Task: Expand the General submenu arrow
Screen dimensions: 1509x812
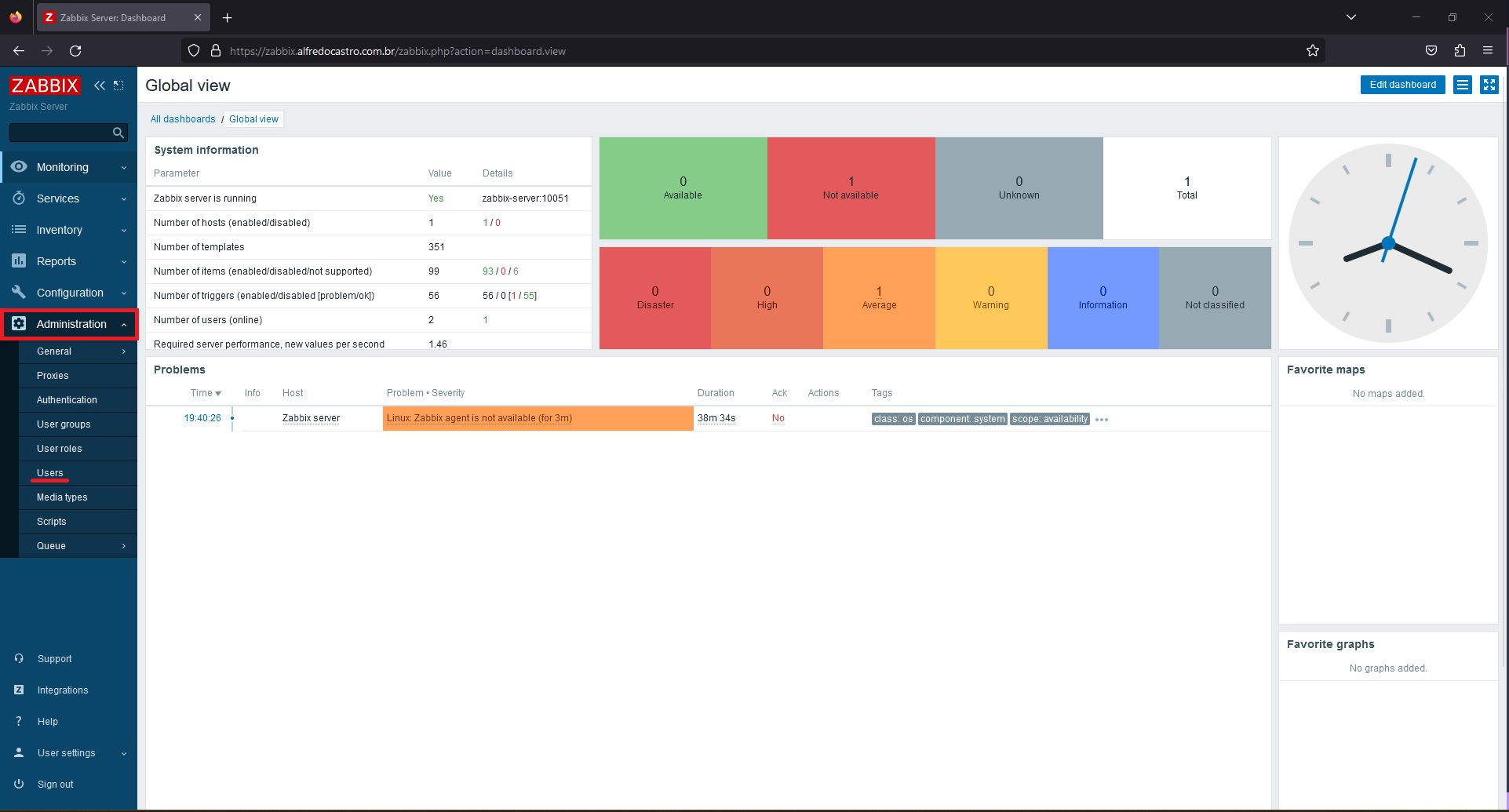Action: (124, 351)
